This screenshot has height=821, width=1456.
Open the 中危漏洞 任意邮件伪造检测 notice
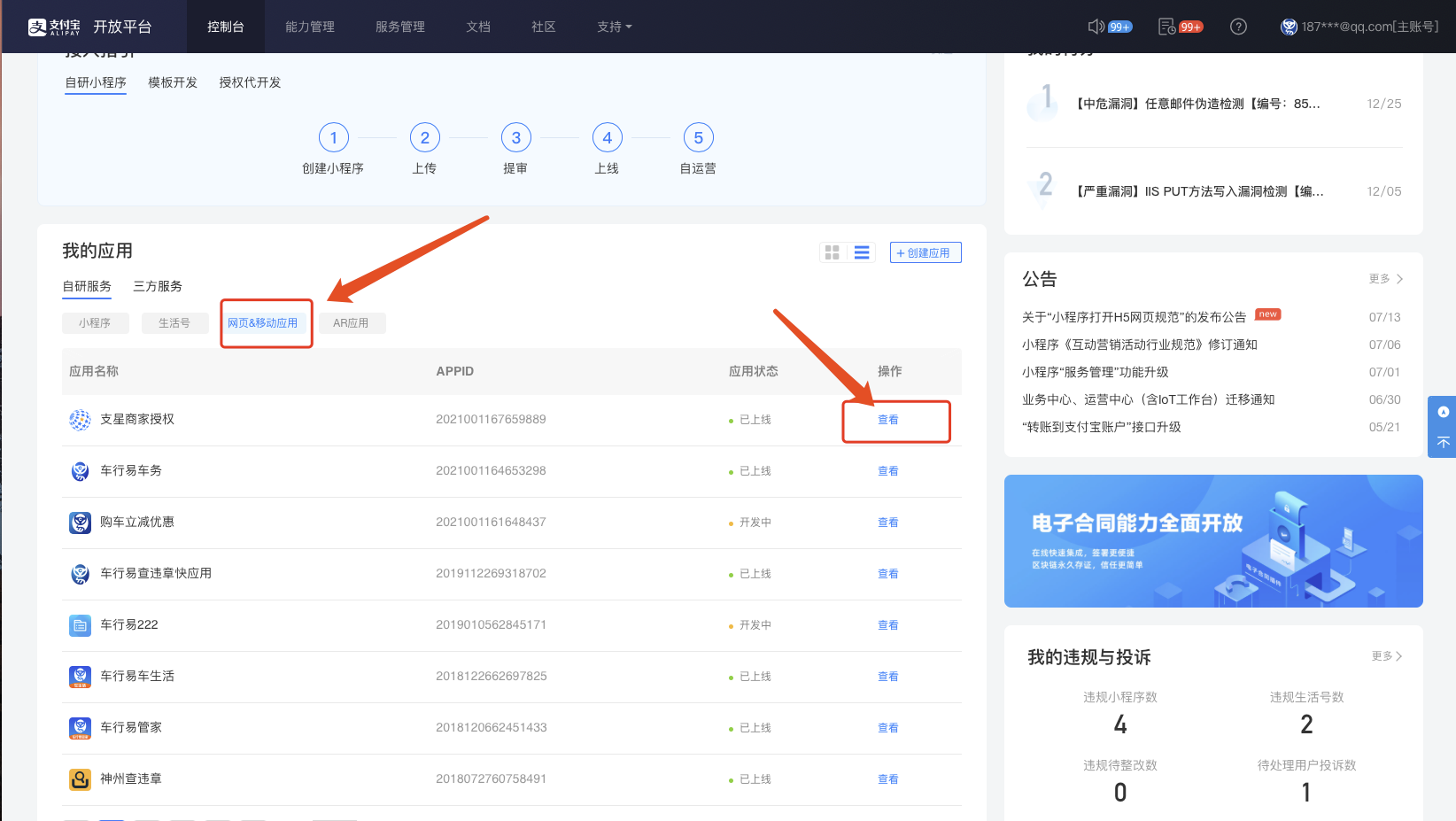click(1197, 104)
